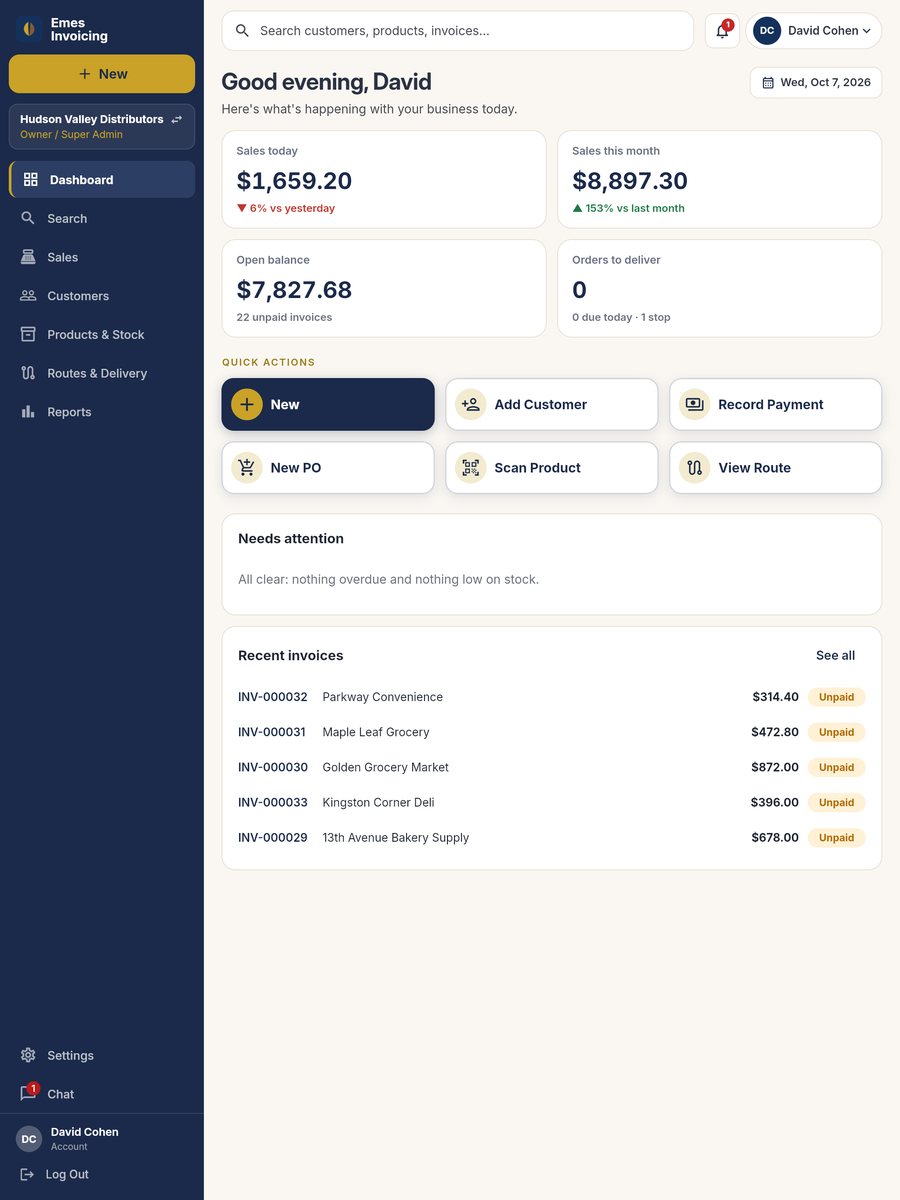Click the DC avatar at sidebar bottom
900x1200 pixels.
tap(29, 1138)
